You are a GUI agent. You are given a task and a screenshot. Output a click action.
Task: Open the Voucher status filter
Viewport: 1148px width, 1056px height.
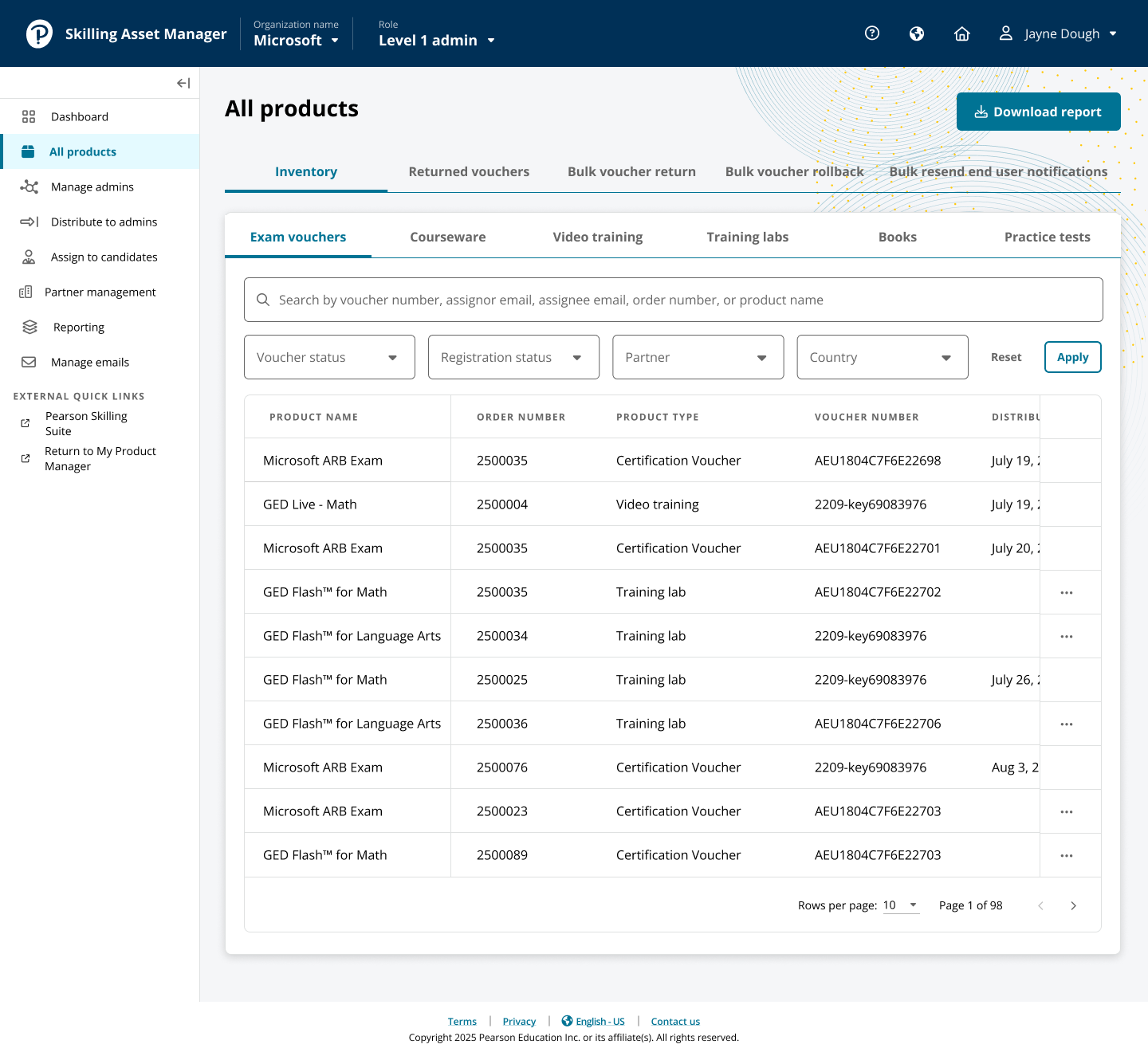pyautogui.click(x=329, y=357)
